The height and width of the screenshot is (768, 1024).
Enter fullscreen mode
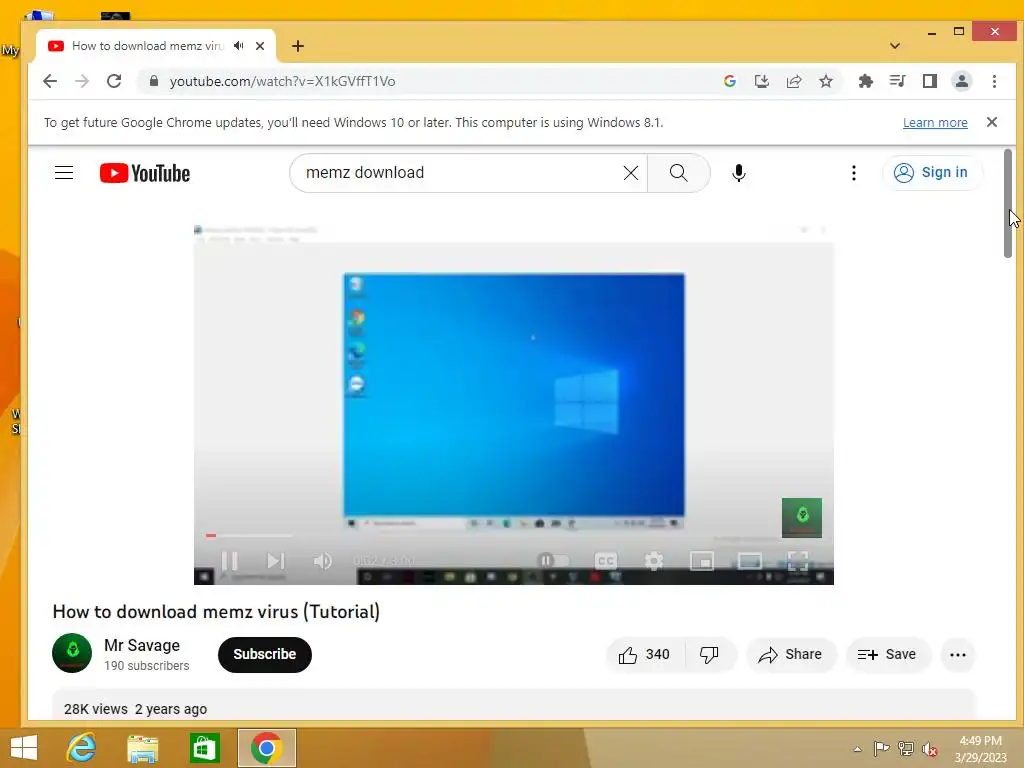coord(797,561)
